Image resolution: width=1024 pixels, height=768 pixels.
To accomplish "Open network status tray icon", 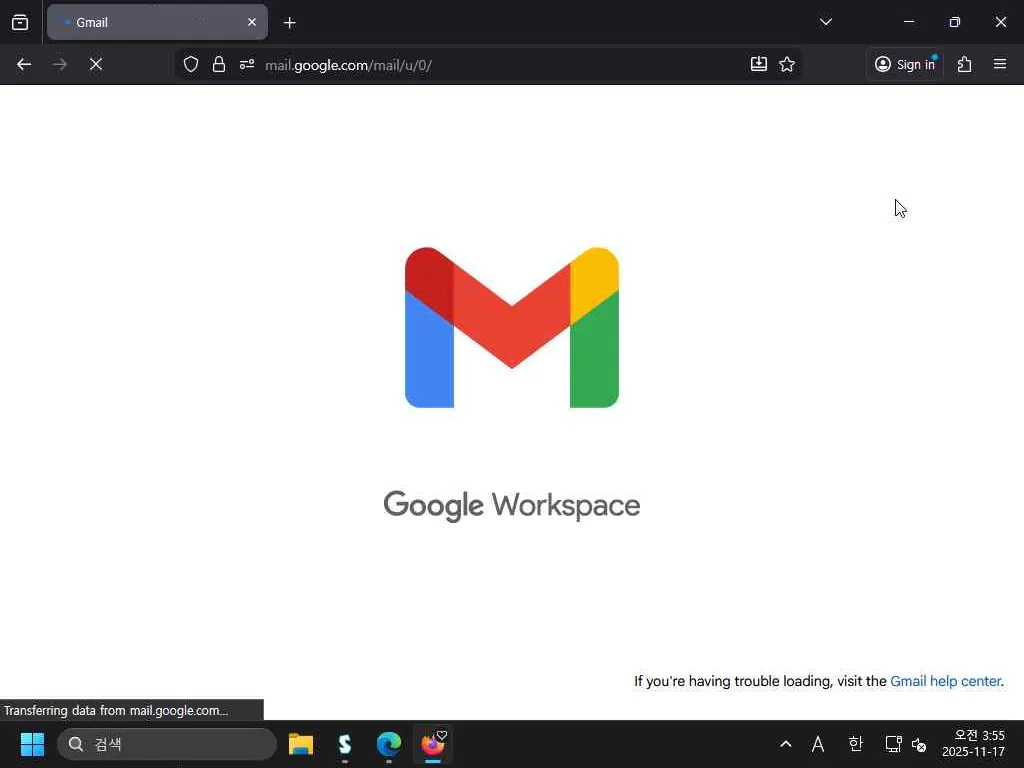I will (893, 744).
